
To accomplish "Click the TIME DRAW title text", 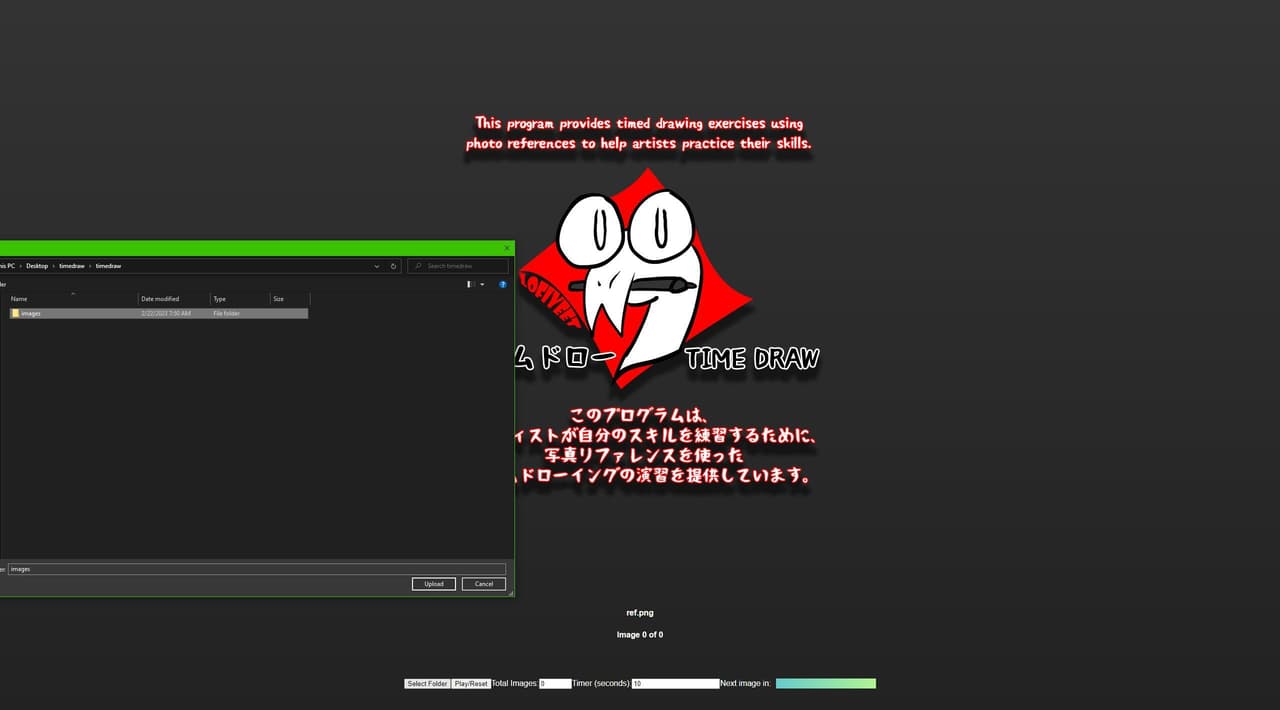I will pyautogui.click(x=752, y=359).
